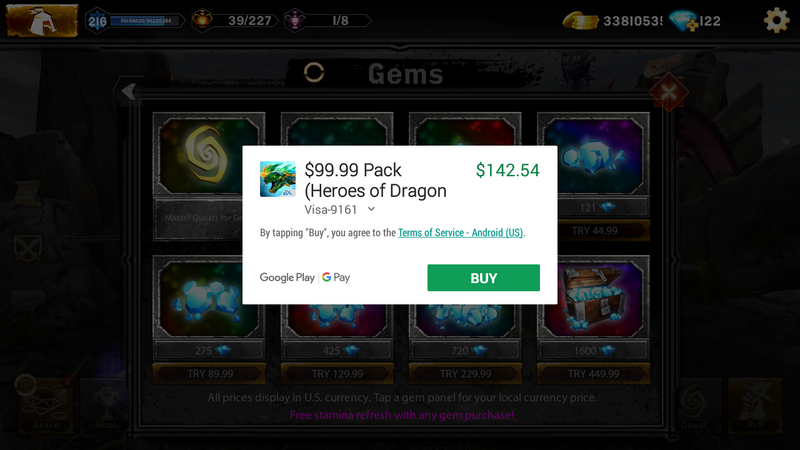800x450 pixels.
Task: Click the green BUY button
Action: pos(483,278)
